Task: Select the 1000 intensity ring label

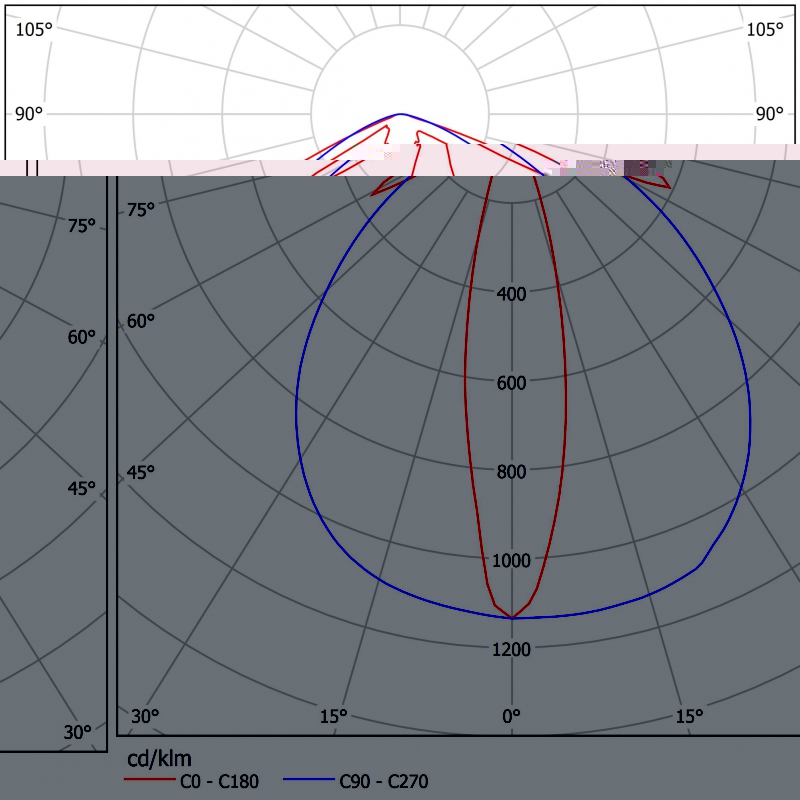Action: [511, 561]
